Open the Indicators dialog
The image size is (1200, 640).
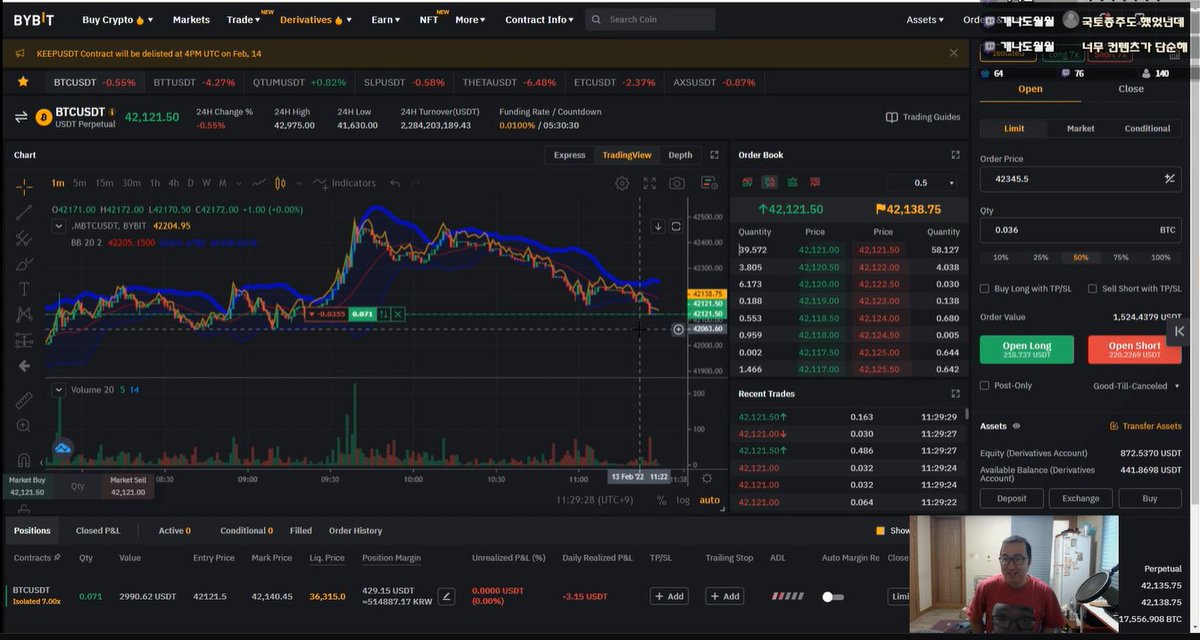pos(345,183)
